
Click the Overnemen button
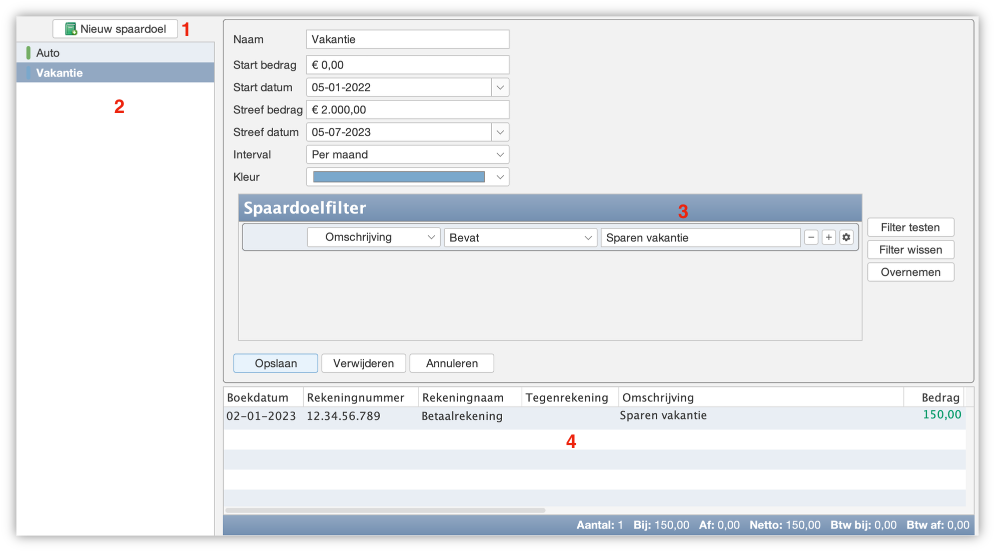(x=910, y=272)
